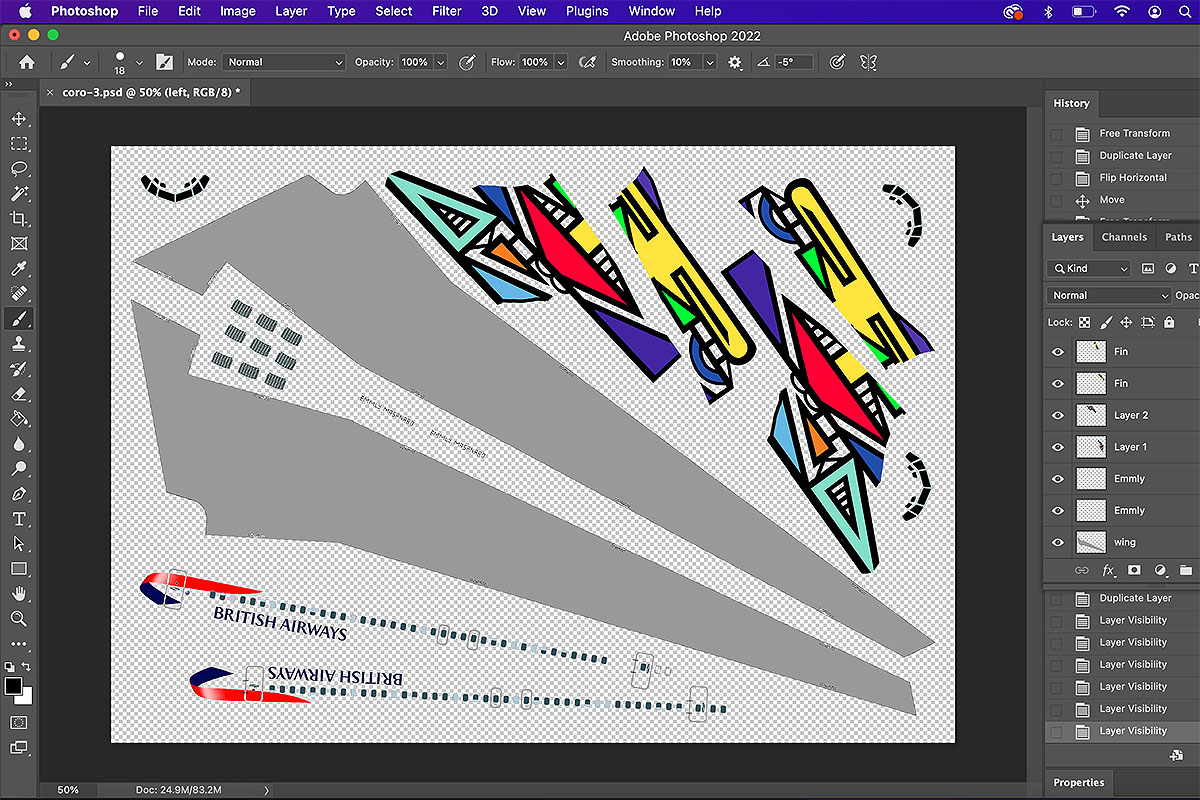Hide the Layer 2 layer
This screenshot has height=800, width=1200.
[x=1058, y=415]
